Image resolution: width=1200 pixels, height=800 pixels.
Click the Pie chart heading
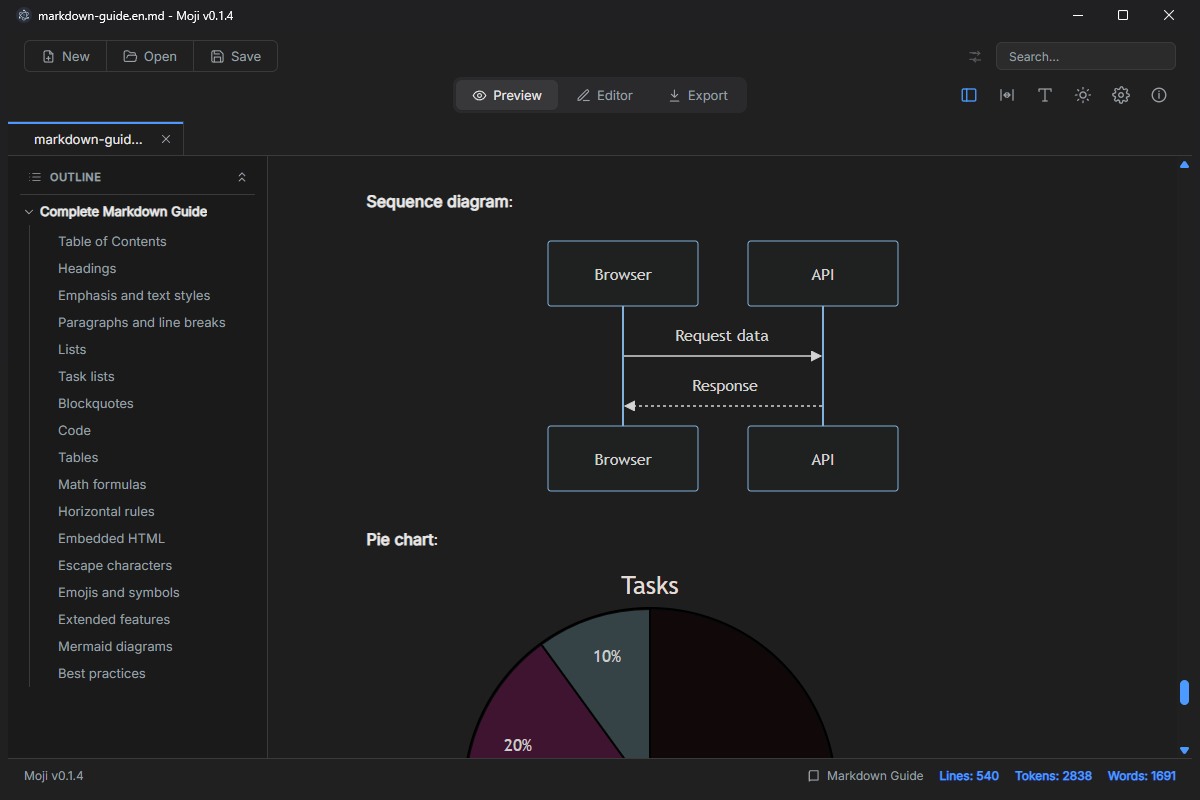click(402, 540)
